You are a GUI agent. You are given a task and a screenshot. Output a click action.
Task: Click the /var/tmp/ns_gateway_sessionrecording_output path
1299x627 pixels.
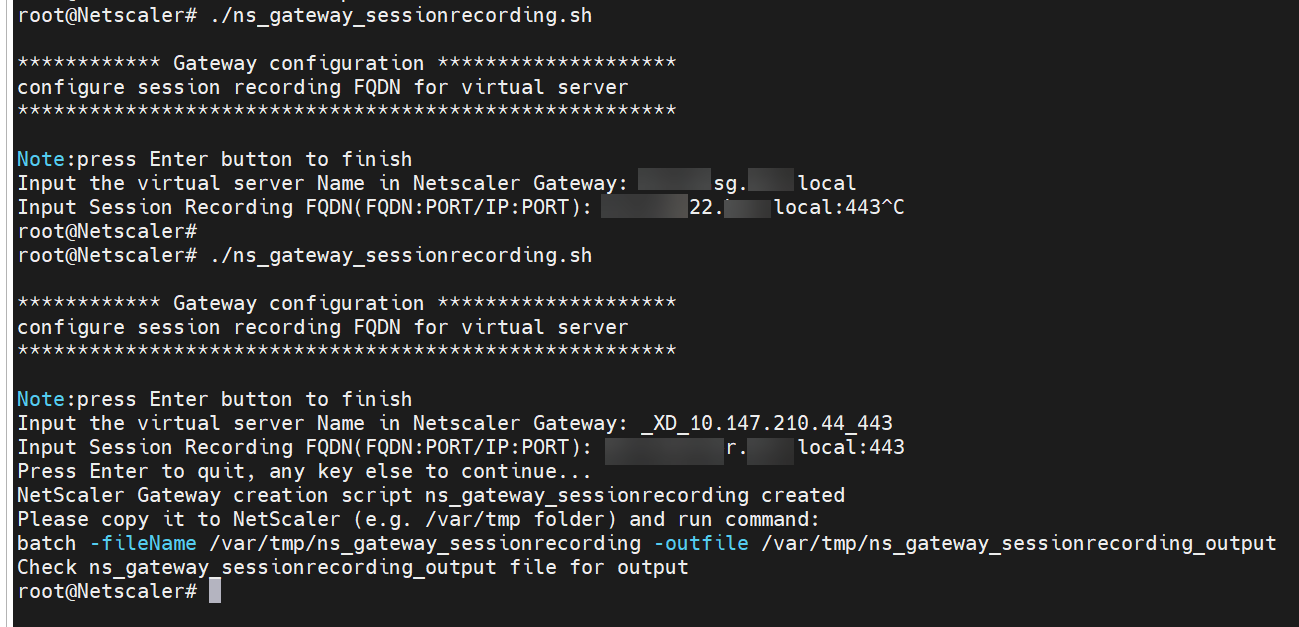(x=1019, y=544)
